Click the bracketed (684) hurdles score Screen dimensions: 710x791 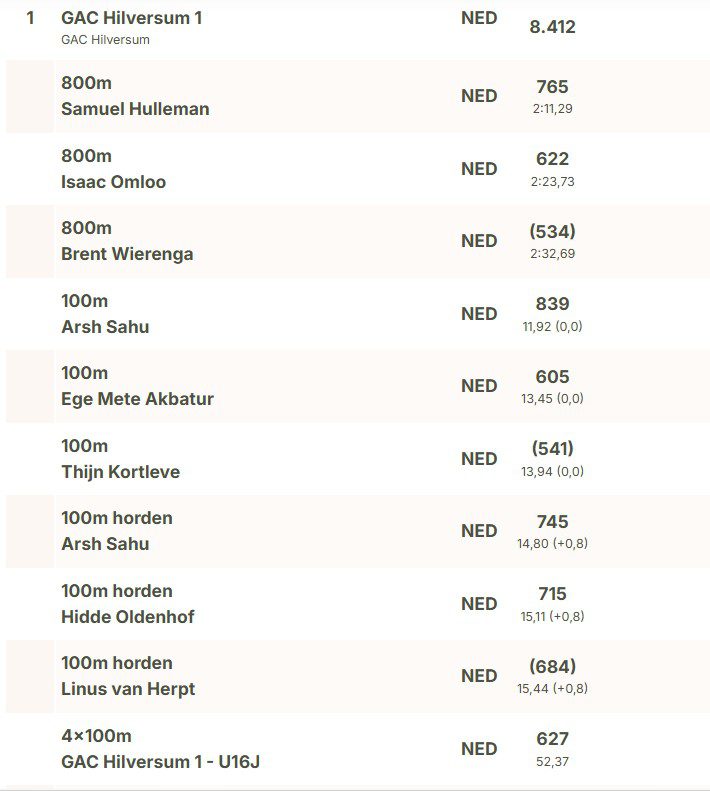[x=552, y=667]
